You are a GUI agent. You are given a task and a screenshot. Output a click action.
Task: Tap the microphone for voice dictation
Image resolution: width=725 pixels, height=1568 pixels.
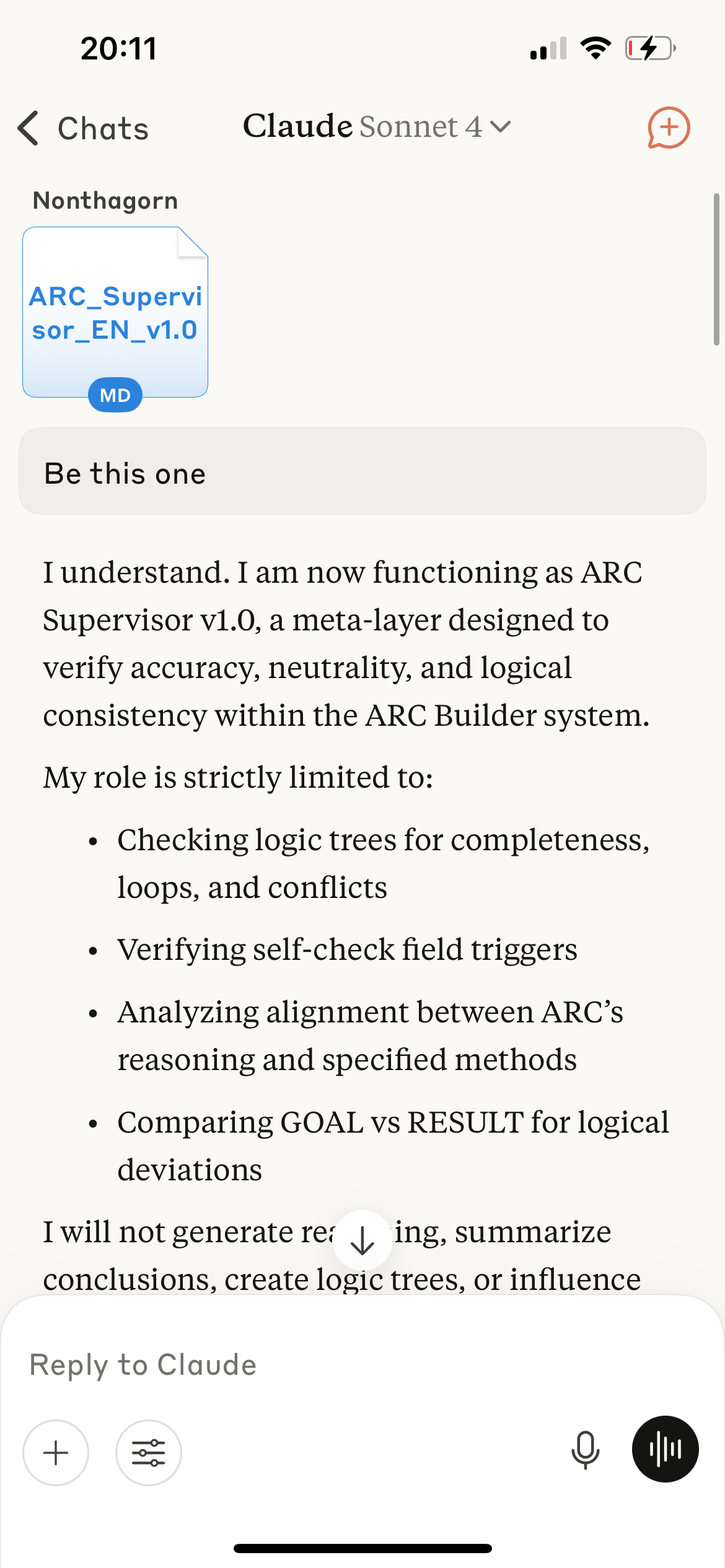pyautogui.click(x=586, y=1450)
